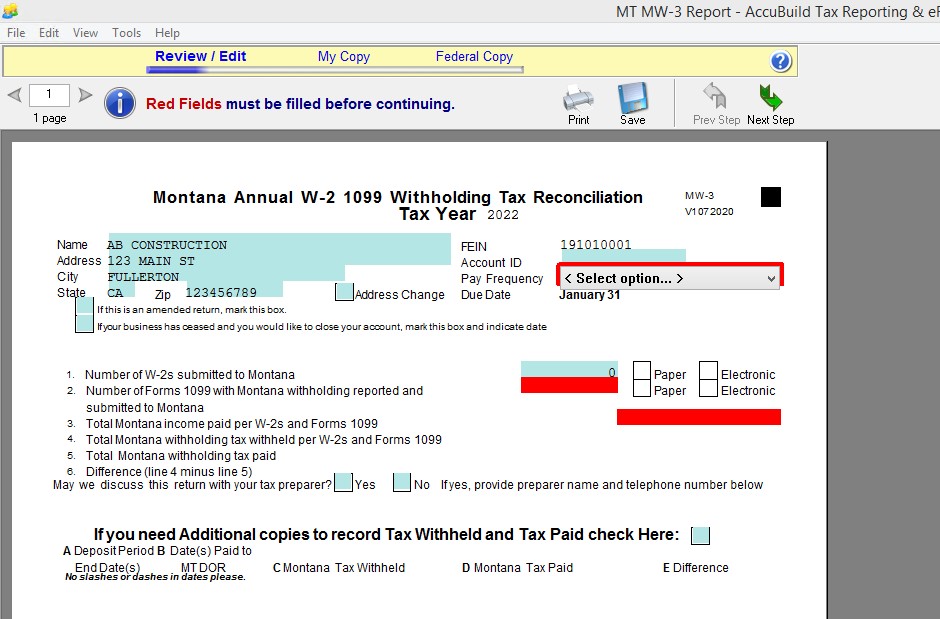Mark the amended return checkbox
The image size is (940, 619).
pos(85,306)
